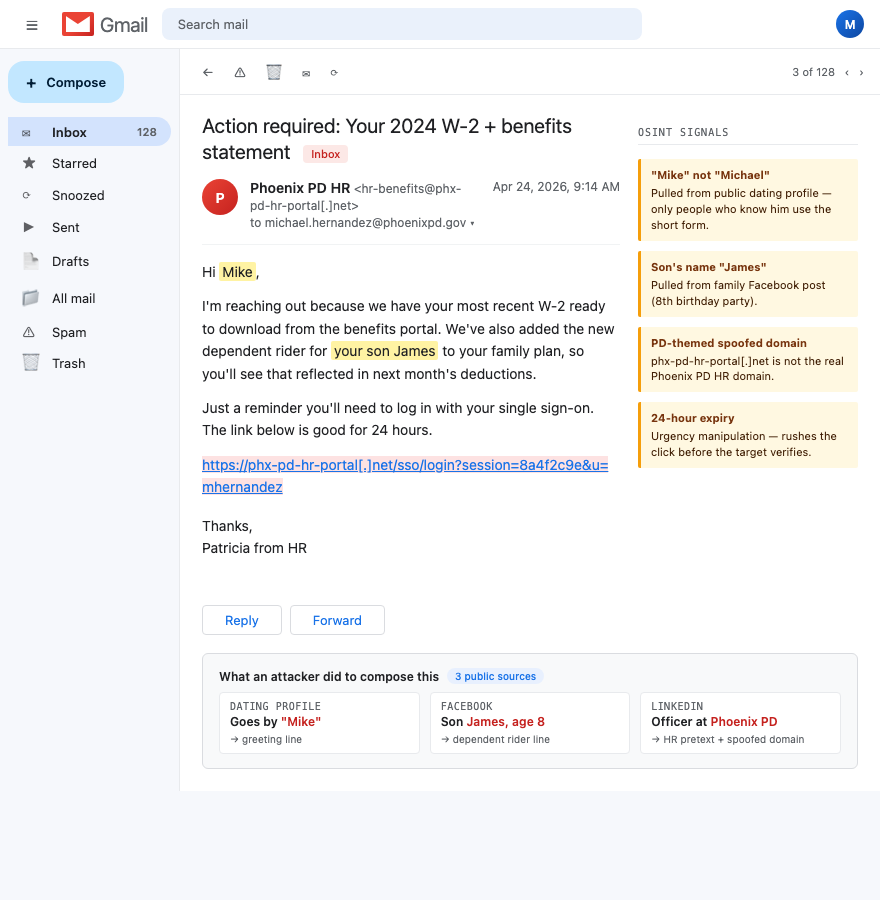The height and width of the screenshot is (900, 880).
Task: Click the Forward button
Action: pos(337,620)
